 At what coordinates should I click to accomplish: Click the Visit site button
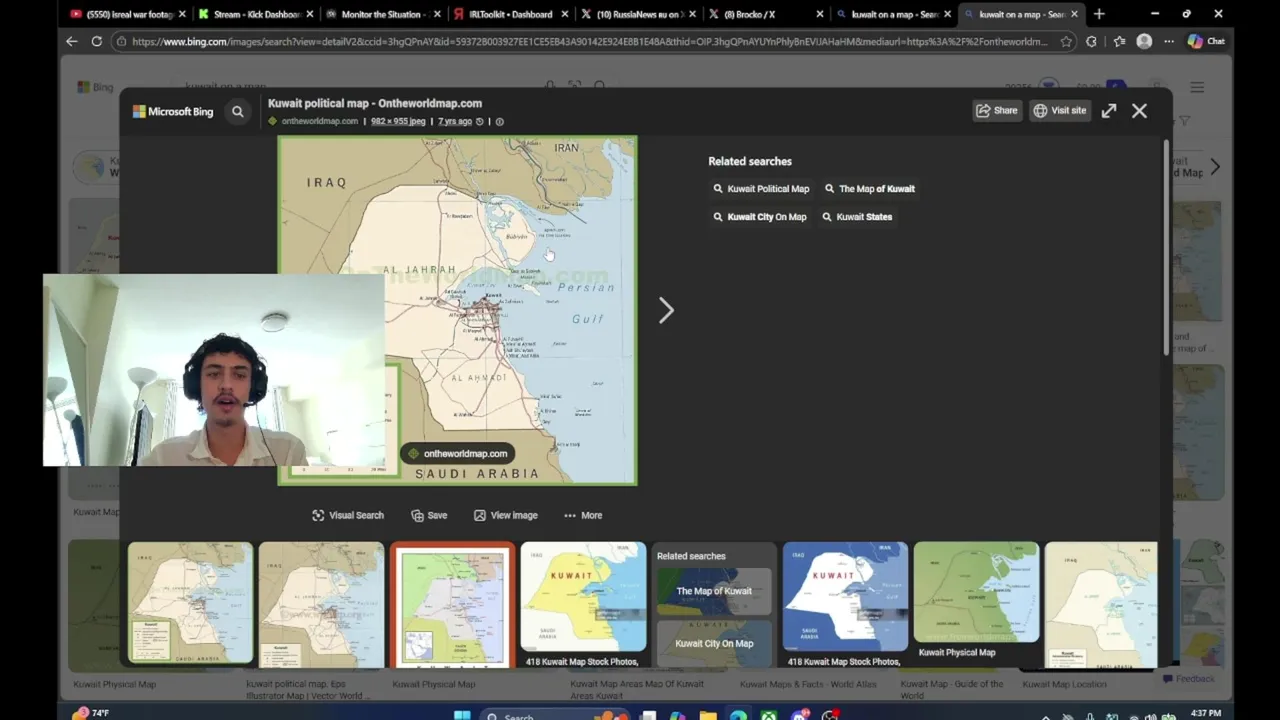pos(1059,110)
